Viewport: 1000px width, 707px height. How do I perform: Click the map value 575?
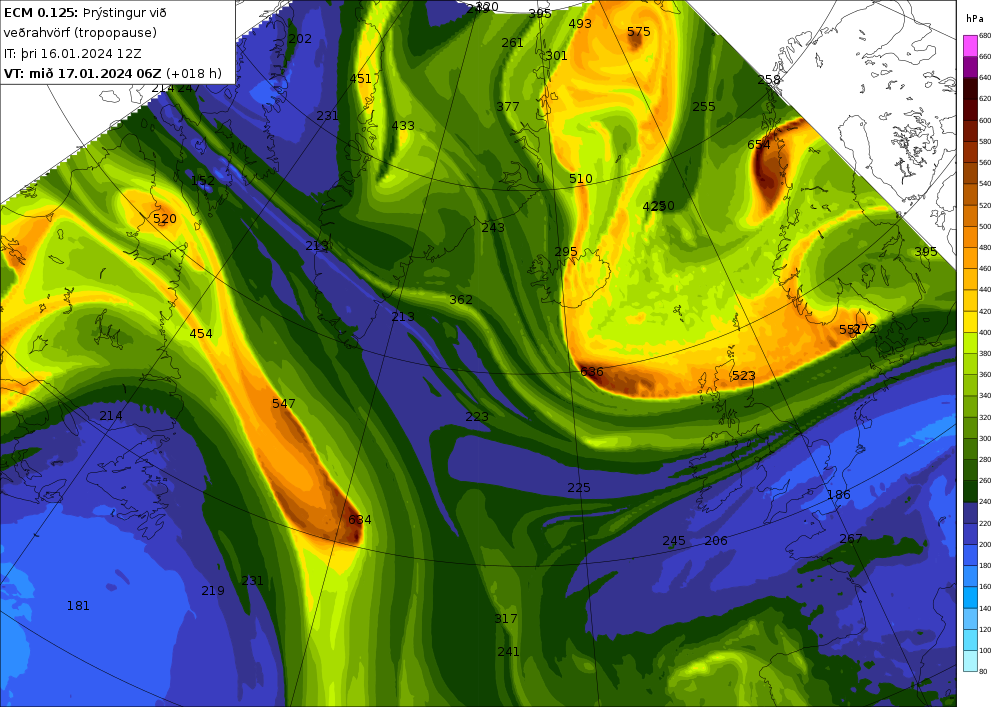pos(638,31)
